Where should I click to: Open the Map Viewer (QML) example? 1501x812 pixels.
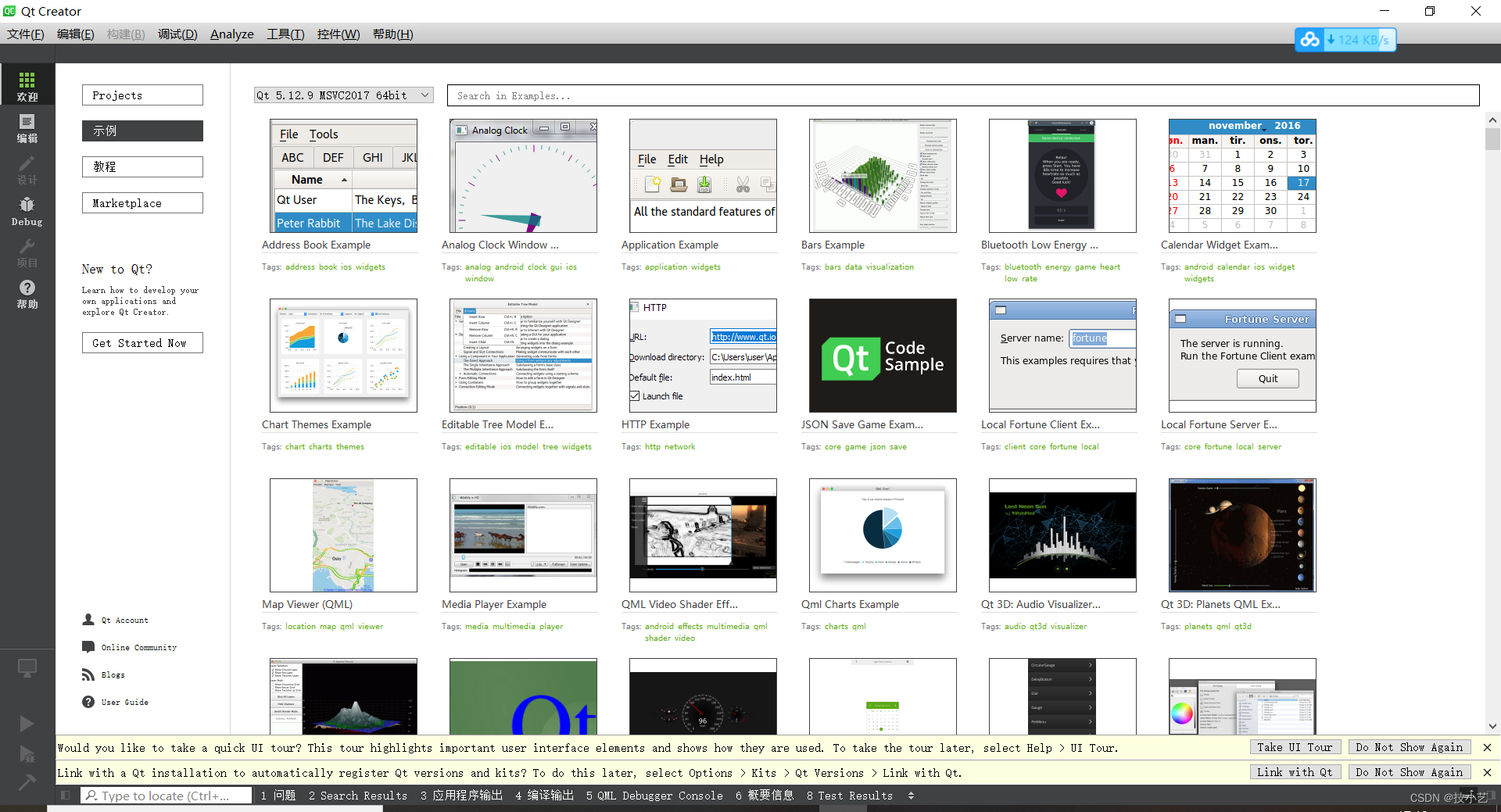[x=343, y=535]
